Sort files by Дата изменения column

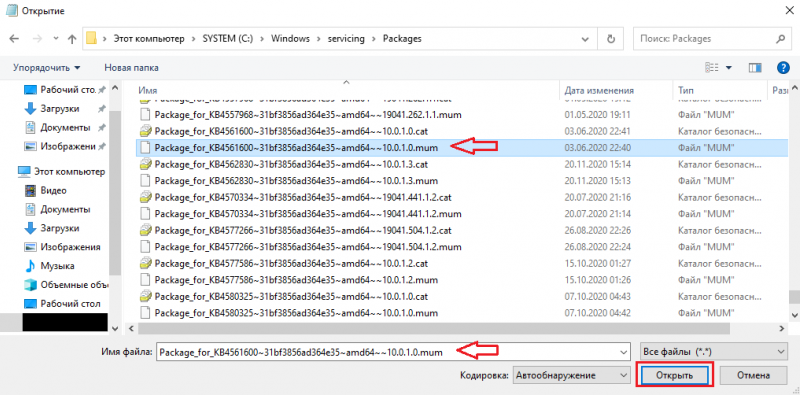599,90
